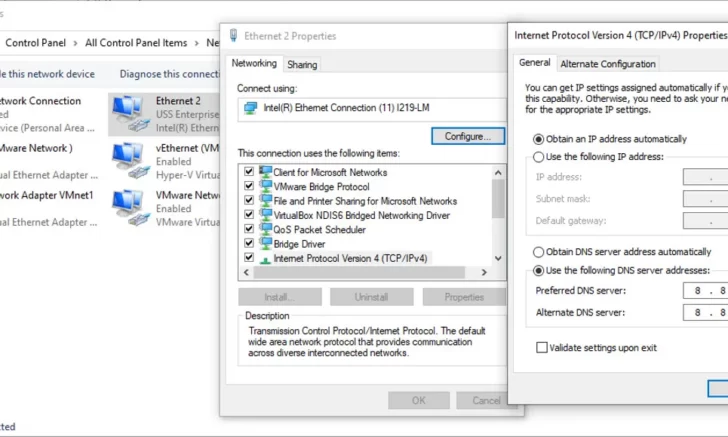Select QoS Packet Scheduler row text
Screen dimensions: 728x437
(319, 229)
